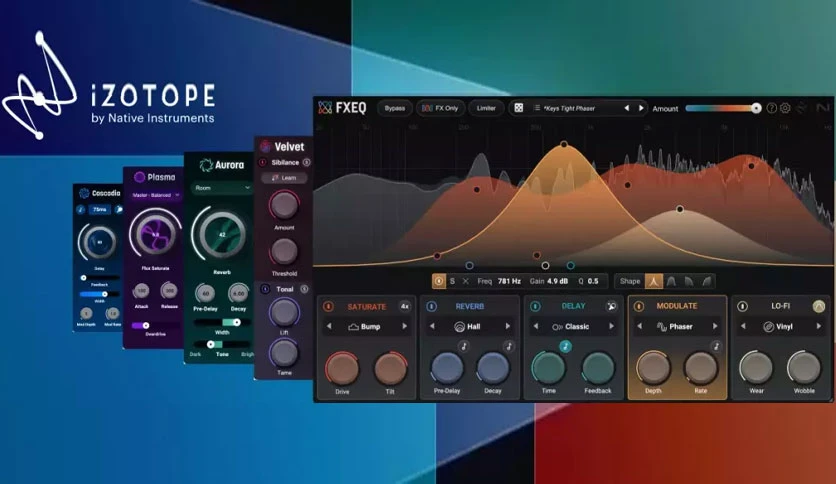Click the Keys Tight Phaser preset name

pyautogui.click(x=569, y=108)
